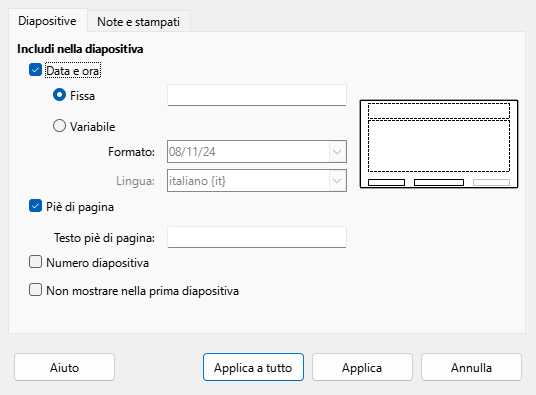Click the Annulla button

coord(471,367)
